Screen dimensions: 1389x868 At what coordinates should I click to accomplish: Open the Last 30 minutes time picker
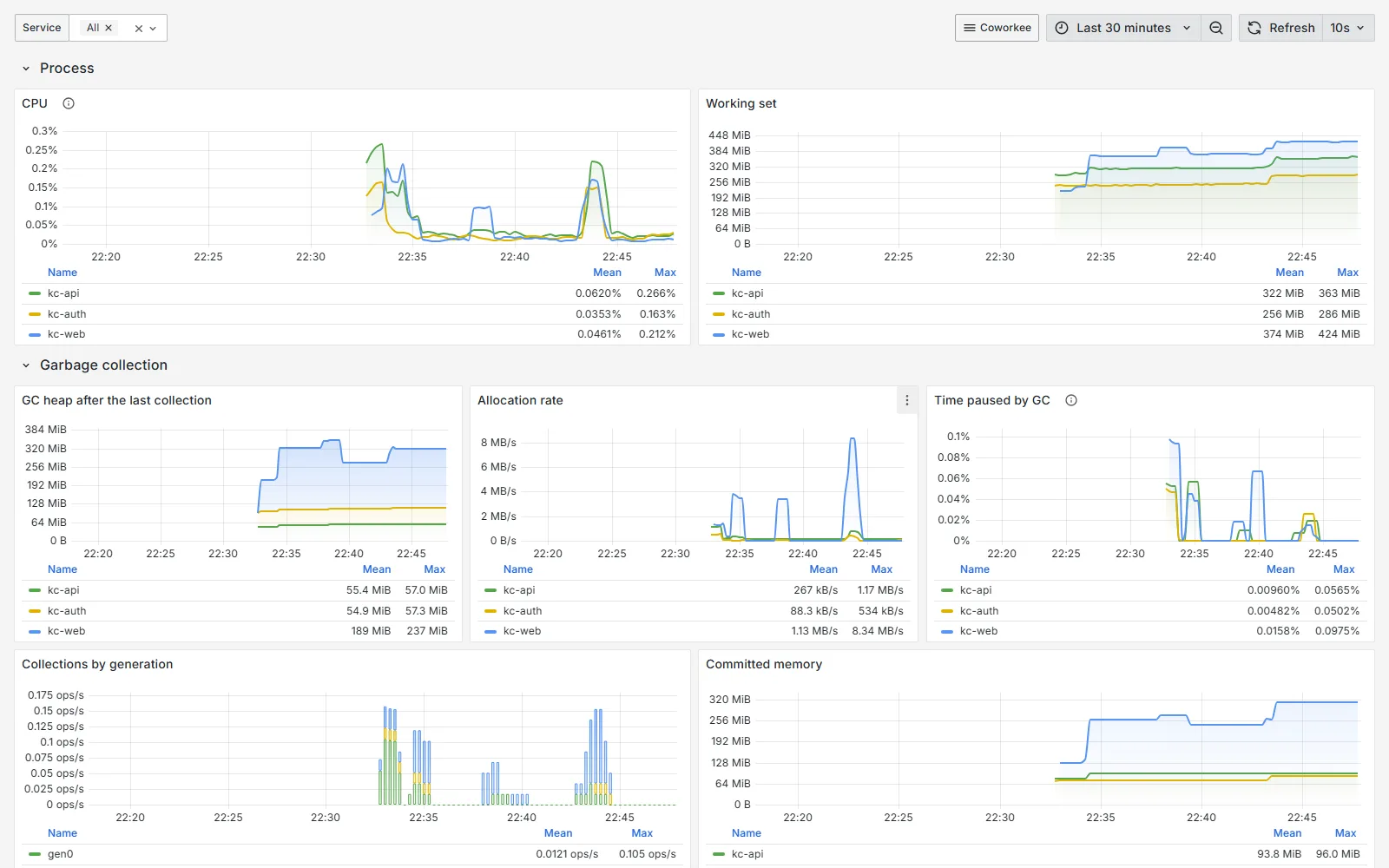(1123, 28)
